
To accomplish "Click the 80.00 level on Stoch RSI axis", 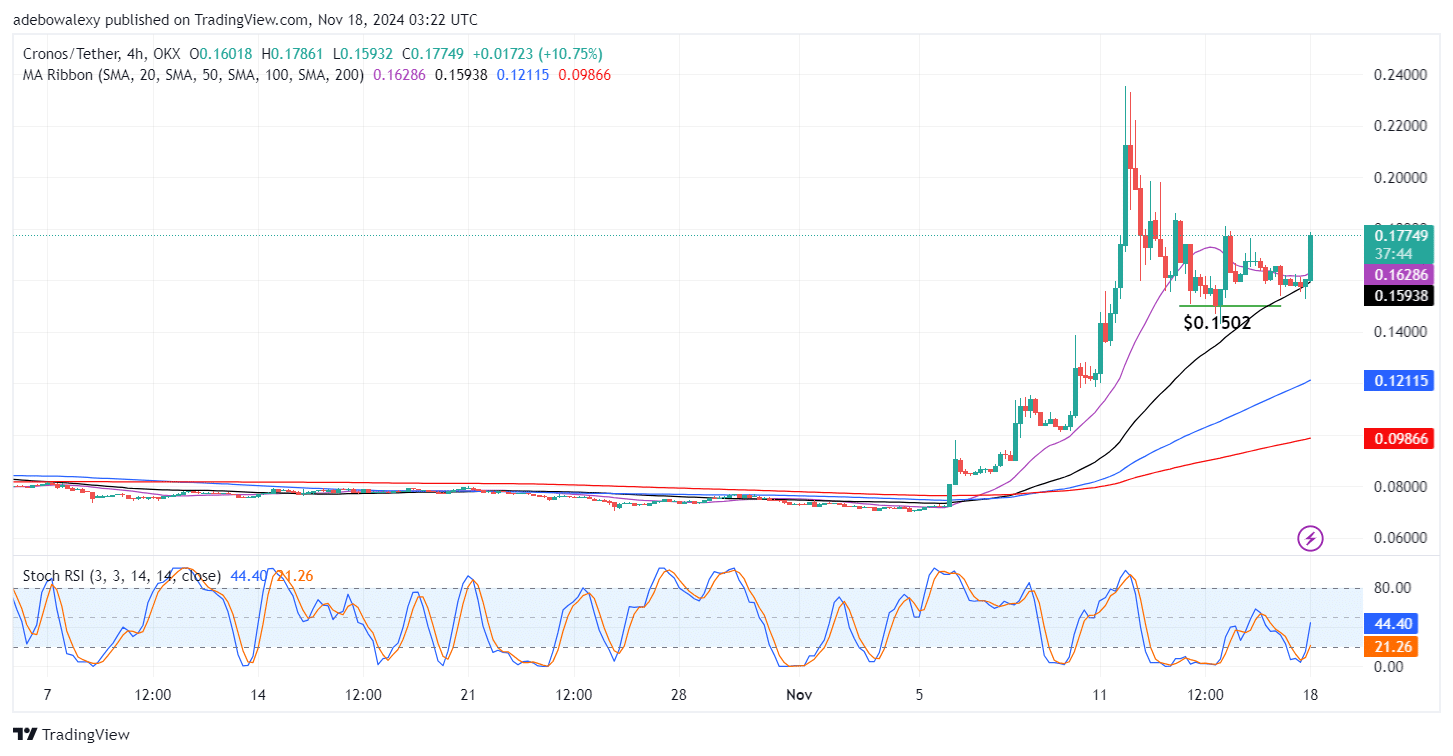I will pos(1392,588).
